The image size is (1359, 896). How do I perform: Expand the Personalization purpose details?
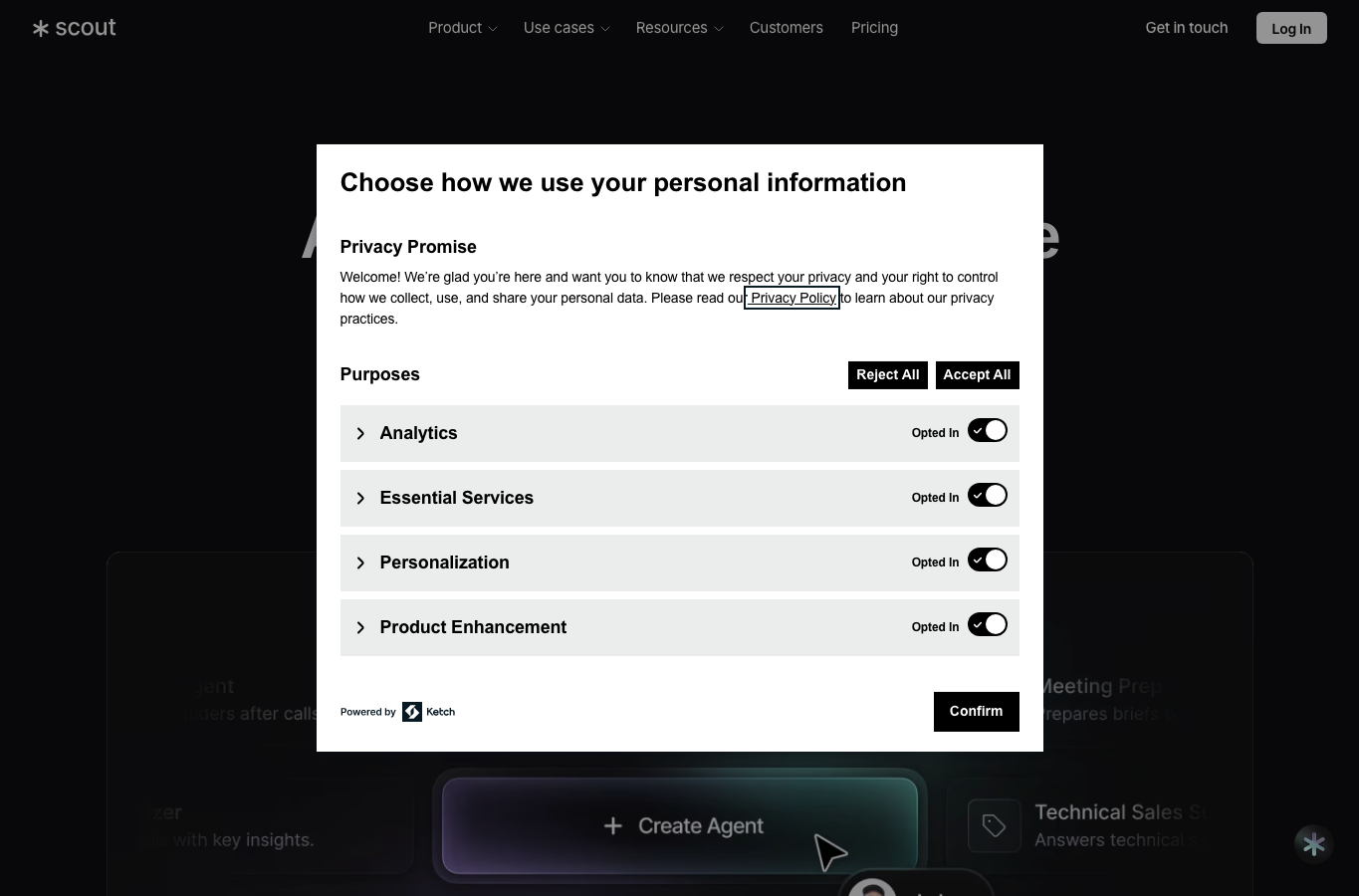pos(360,562)
